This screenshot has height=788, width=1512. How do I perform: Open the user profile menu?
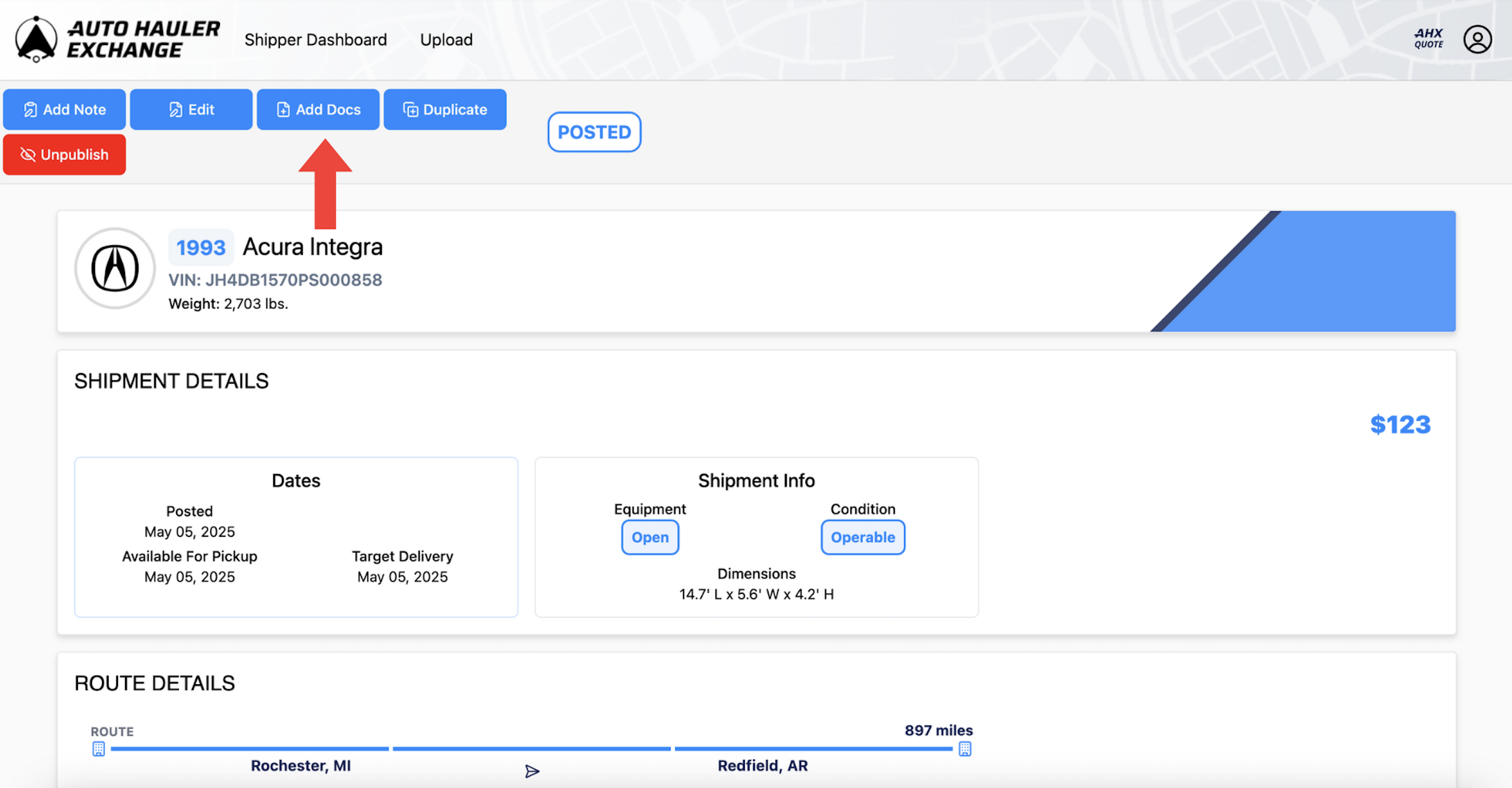[1477, 40]
